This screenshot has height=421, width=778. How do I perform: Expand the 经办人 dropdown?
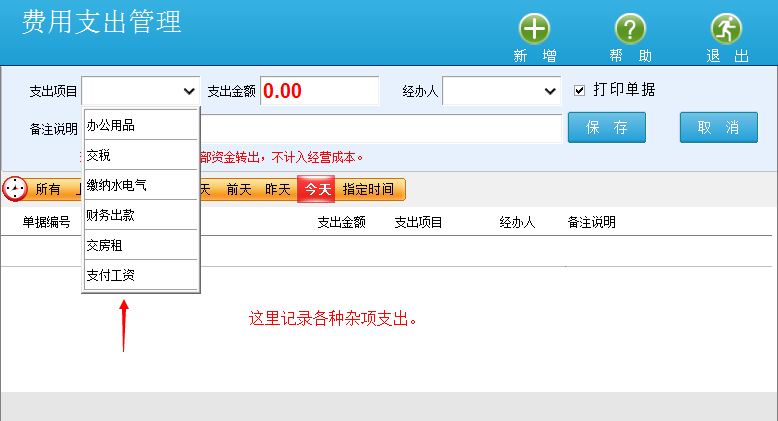point(550,91)
